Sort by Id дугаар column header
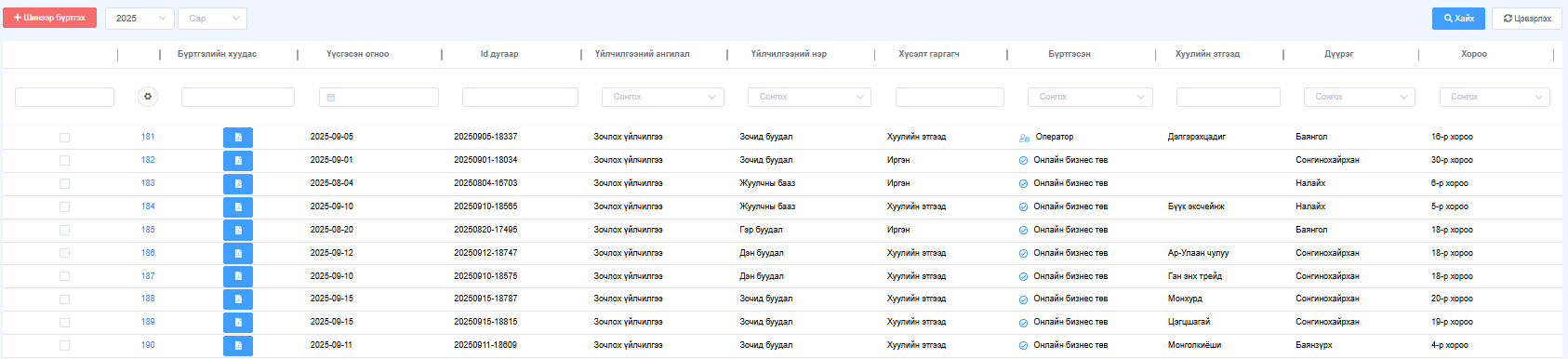This screenshot has width=1568, height=359. [499, 54]
